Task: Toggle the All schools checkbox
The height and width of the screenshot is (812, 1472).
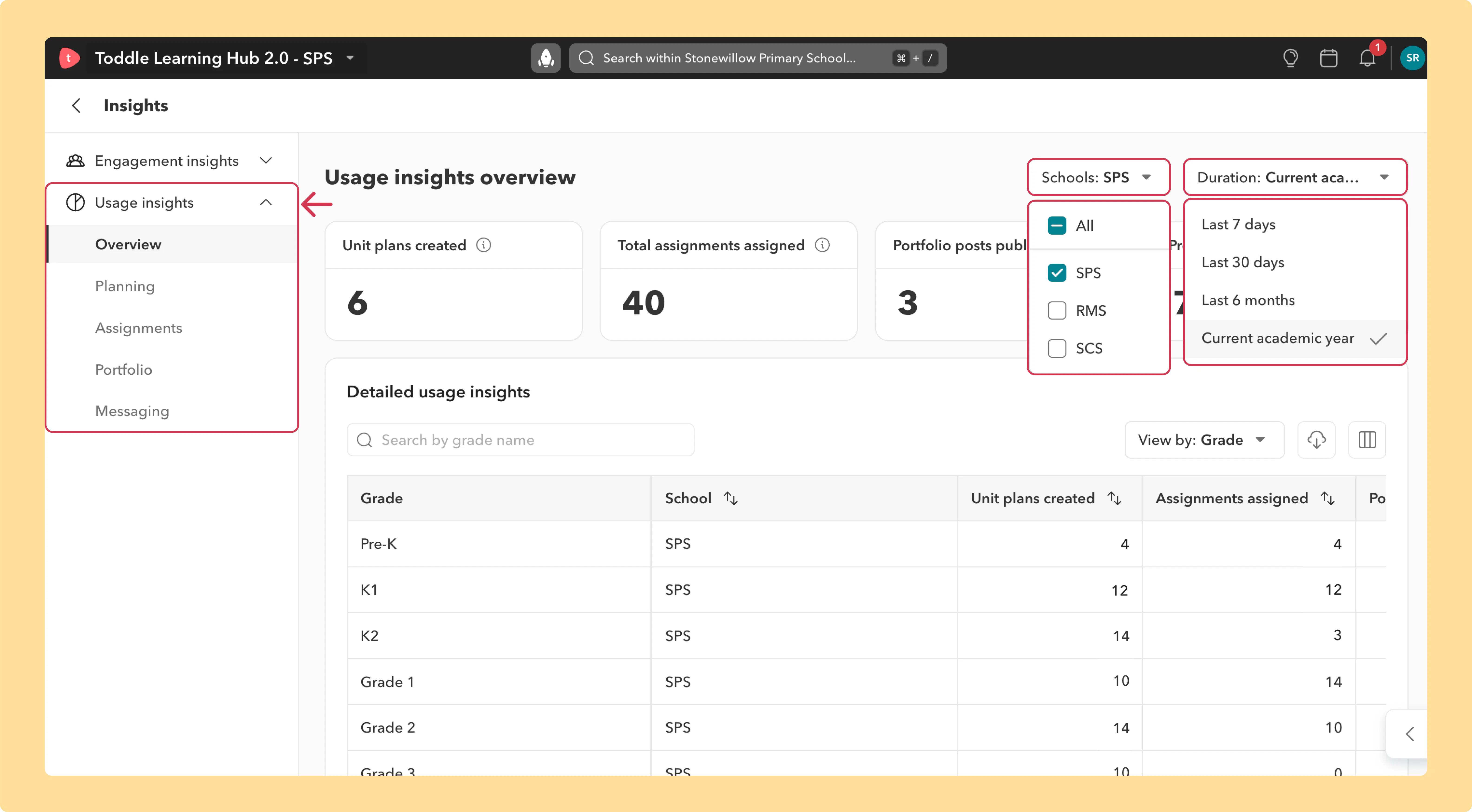Action: coord(1057,226)
